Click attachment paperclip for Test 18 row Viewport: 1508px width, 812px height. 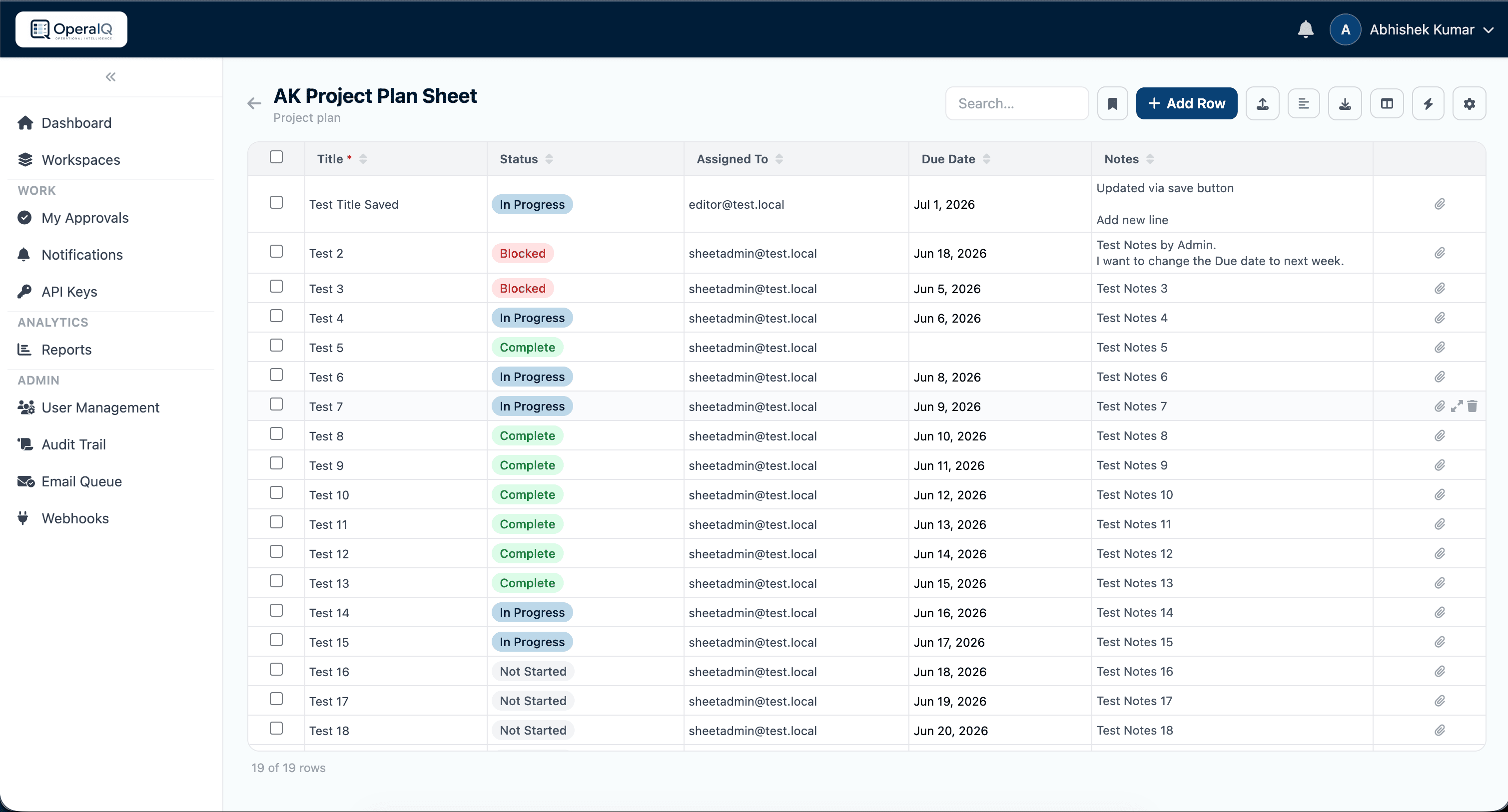1440,730
